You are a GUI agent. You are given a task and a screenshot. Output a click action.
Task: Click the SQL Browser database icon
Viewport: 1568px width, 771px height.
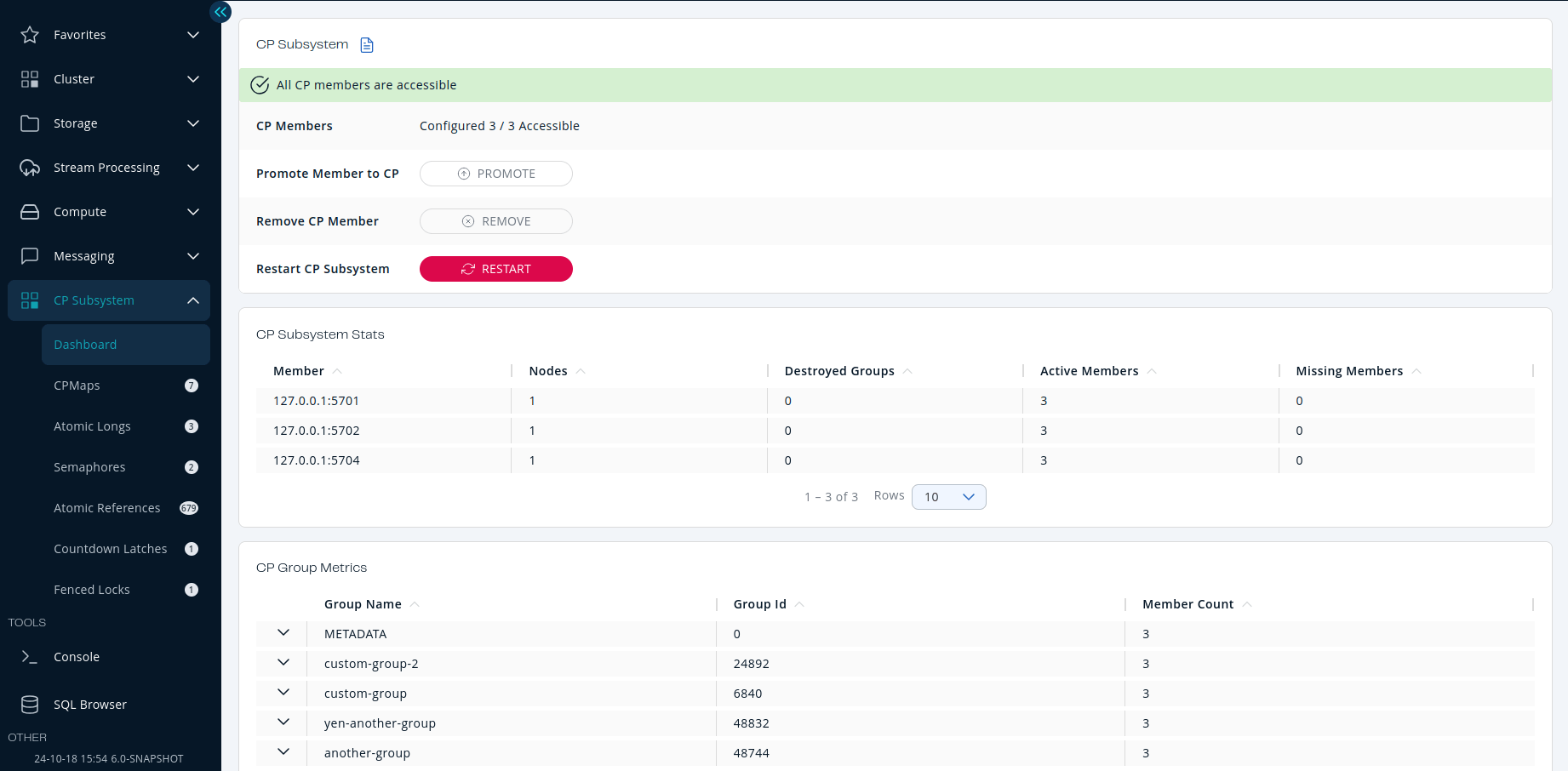pyautogui.click(x=30, y=705)
